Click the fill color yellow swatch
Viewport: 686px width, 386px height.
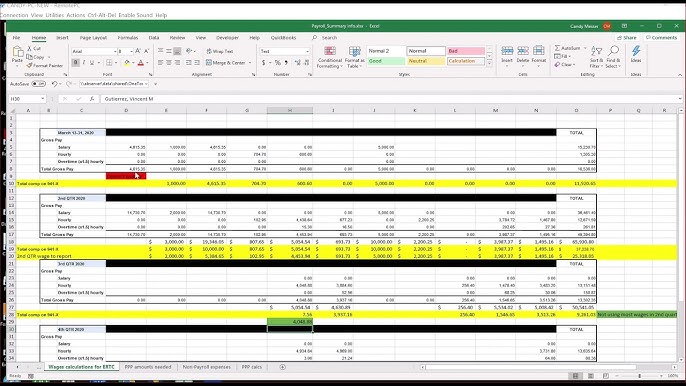coord(126,63)
